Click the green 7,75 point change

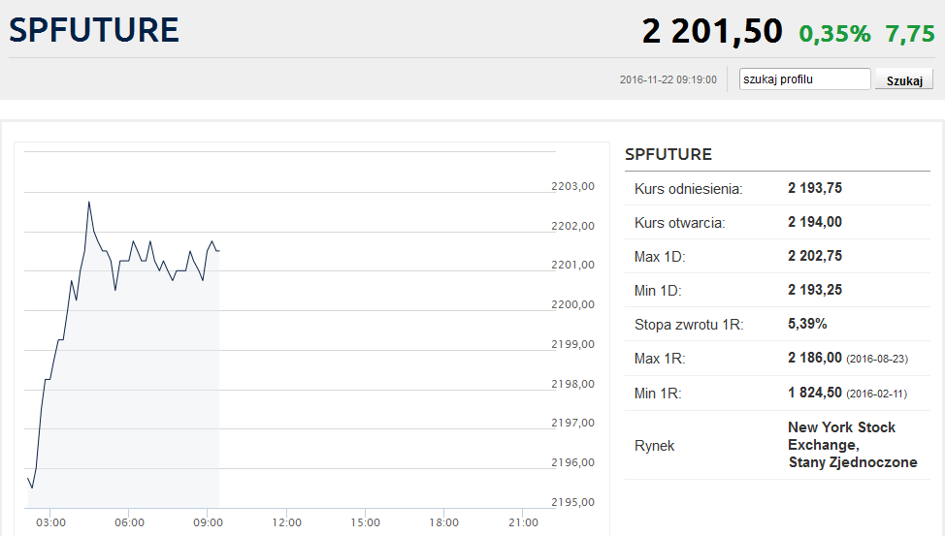tap(910, 34)
